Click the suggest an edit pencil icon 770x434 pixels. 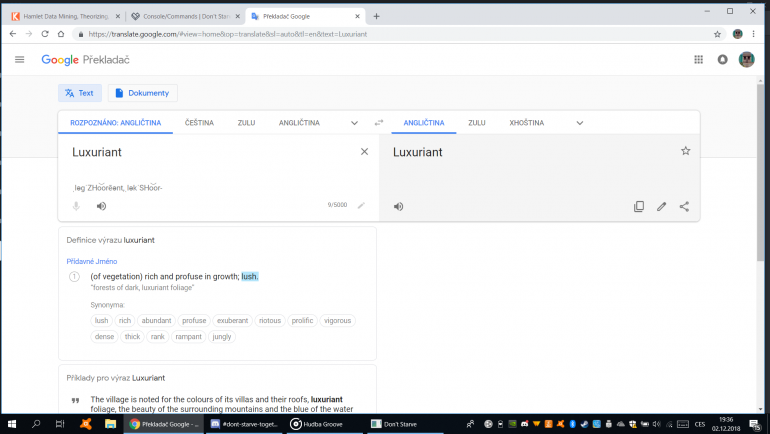point(661,206)
